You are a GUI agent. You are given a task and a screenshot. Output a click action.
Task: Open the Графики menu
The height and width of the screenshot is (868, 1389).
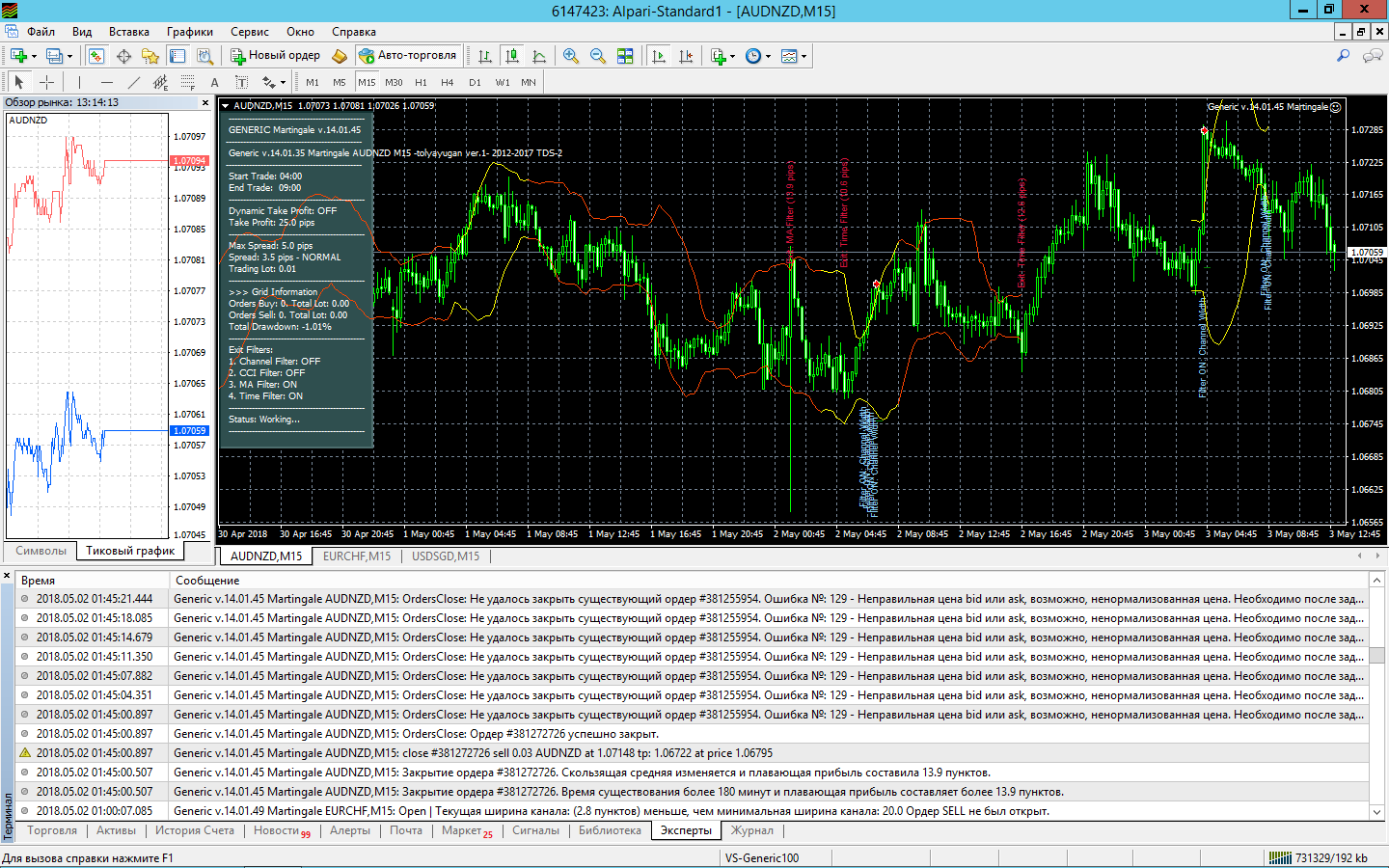(190, 32)
